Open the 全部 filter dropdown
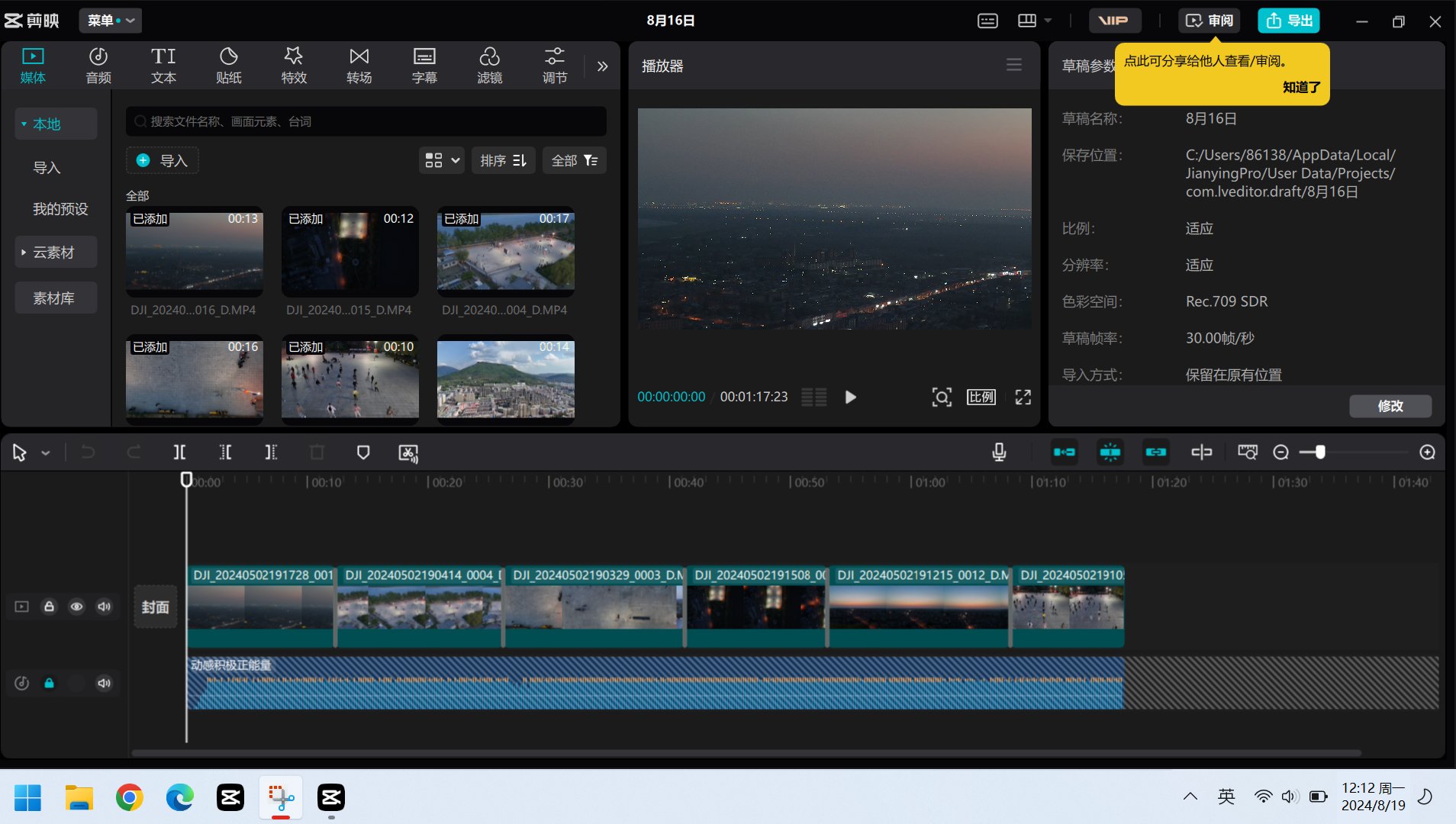 575,160
